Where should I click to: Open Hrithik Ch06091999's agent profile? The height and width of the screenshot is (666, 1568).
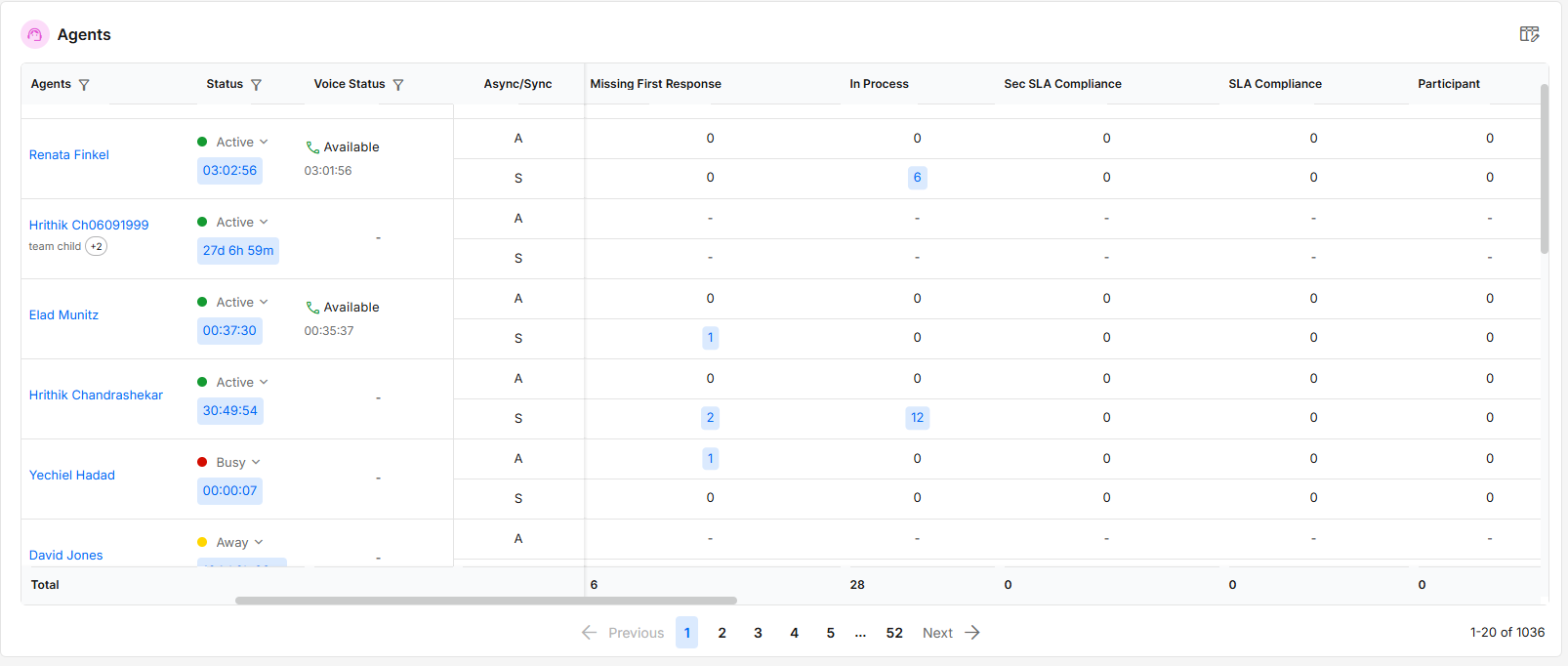pyautogui.click(x=89, y=226)
